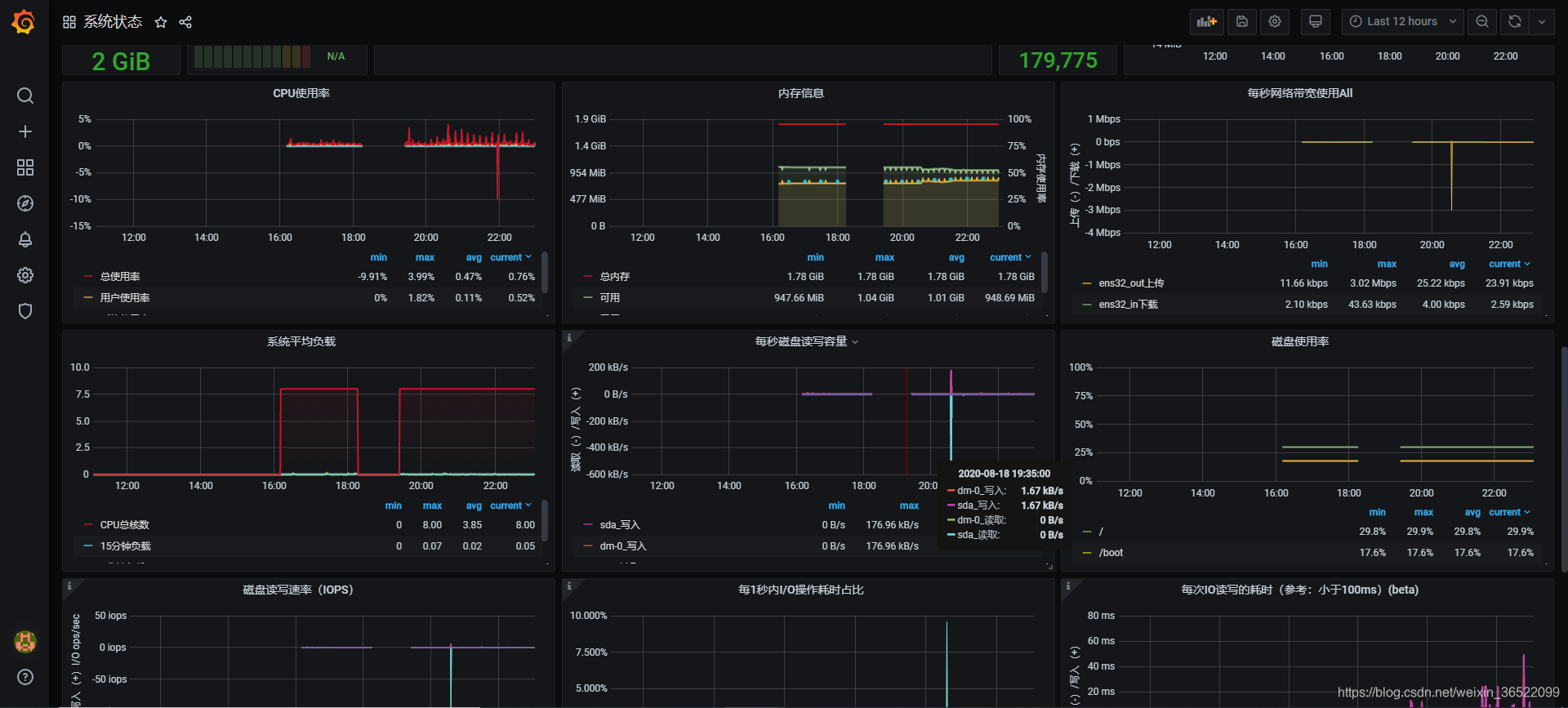
Task: Sort by current in 每秒网络带宽使用All legend
Action: point(1509,264)
